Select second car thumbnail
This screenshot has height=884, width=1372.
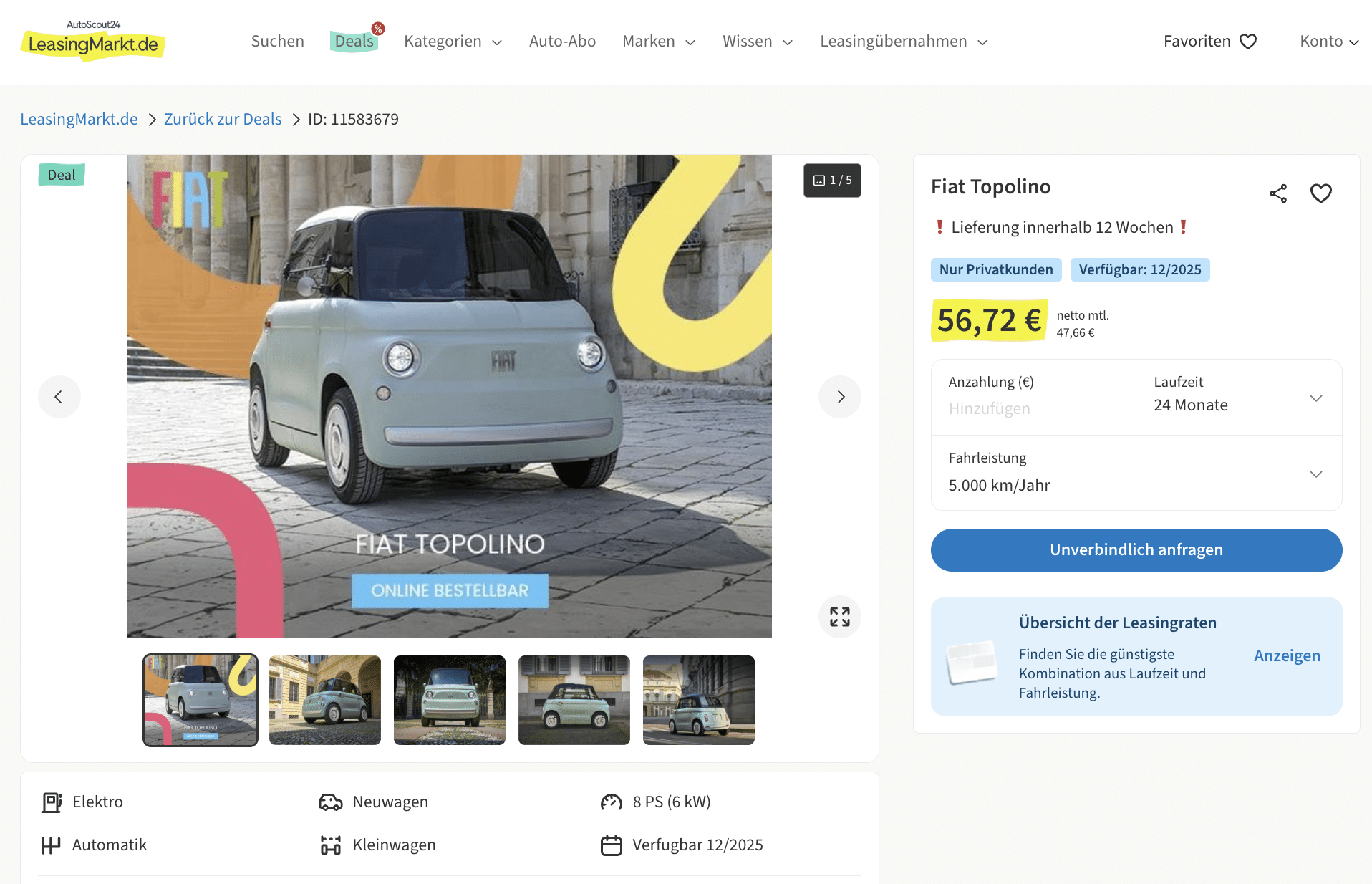(325, 700)
